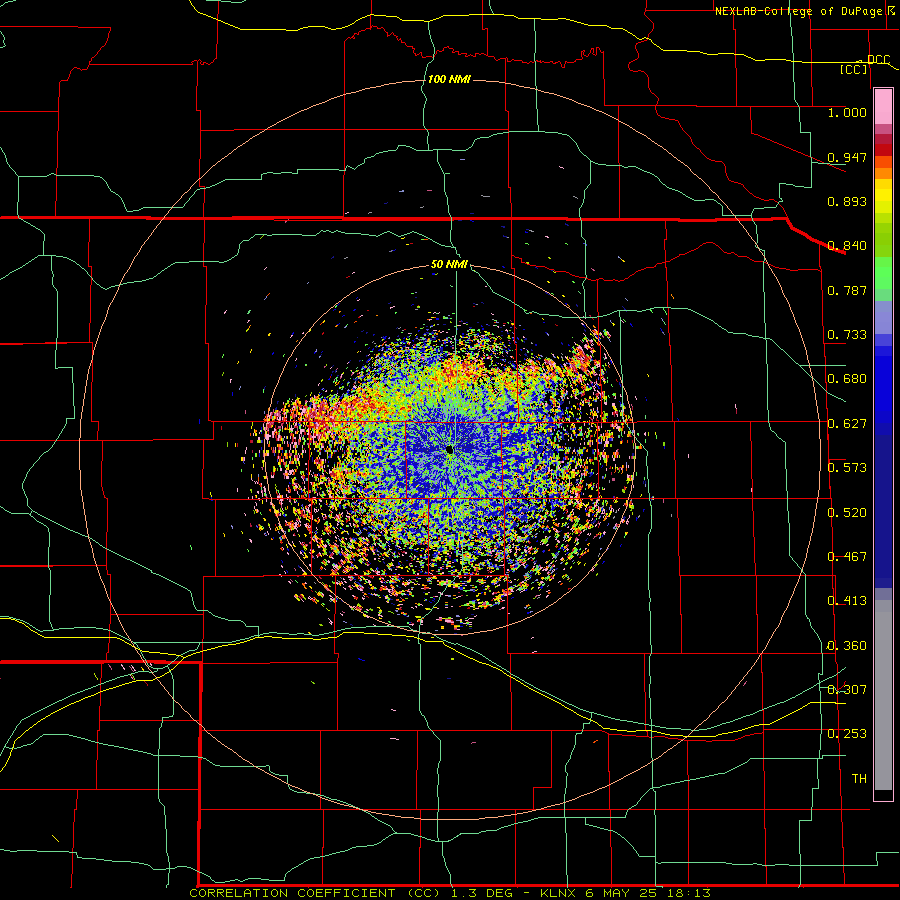The height and width of the screenshot is (900, 900).
Task: Click the 0.680 scale value
Action: click(x=847, y=379)
